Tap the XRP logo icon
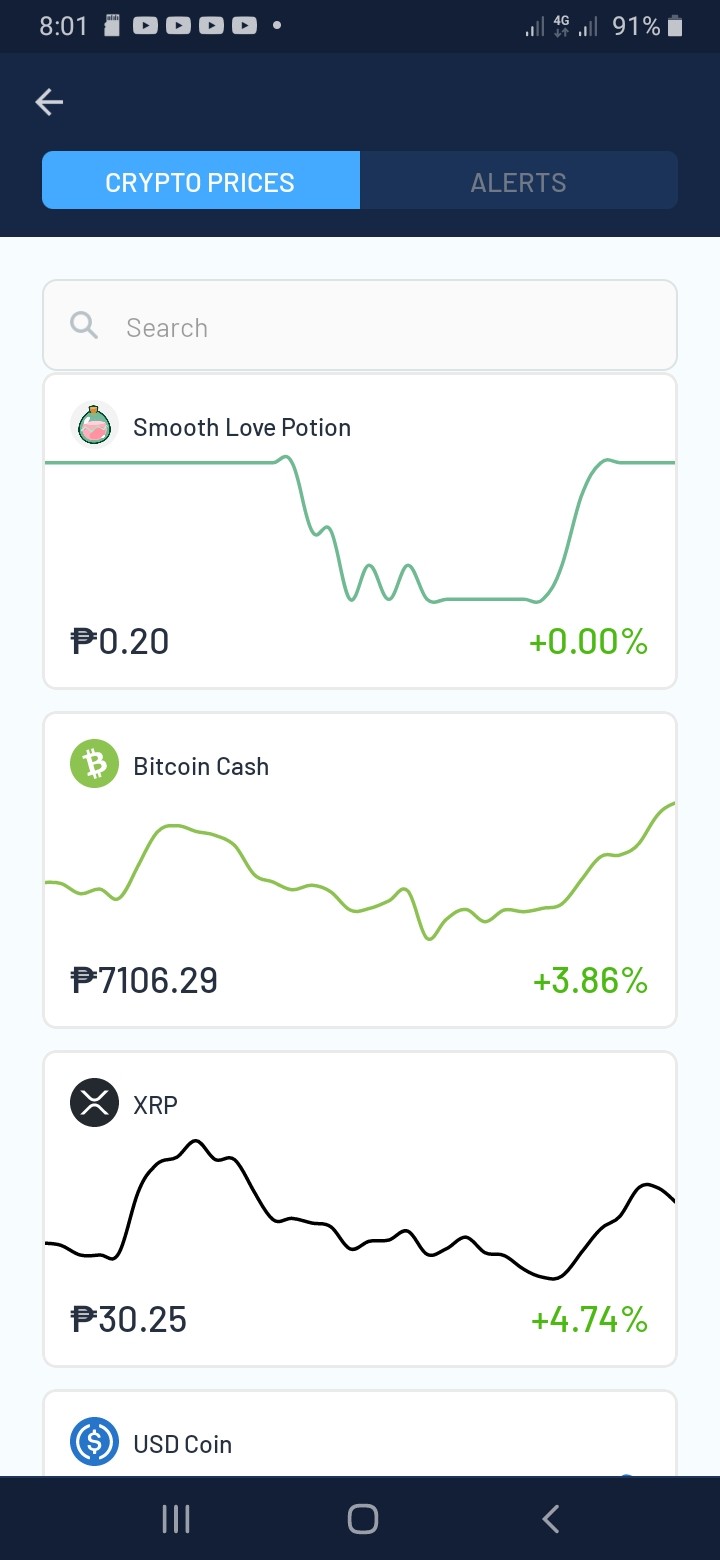720x1560 pixels. pos(94,1104)
